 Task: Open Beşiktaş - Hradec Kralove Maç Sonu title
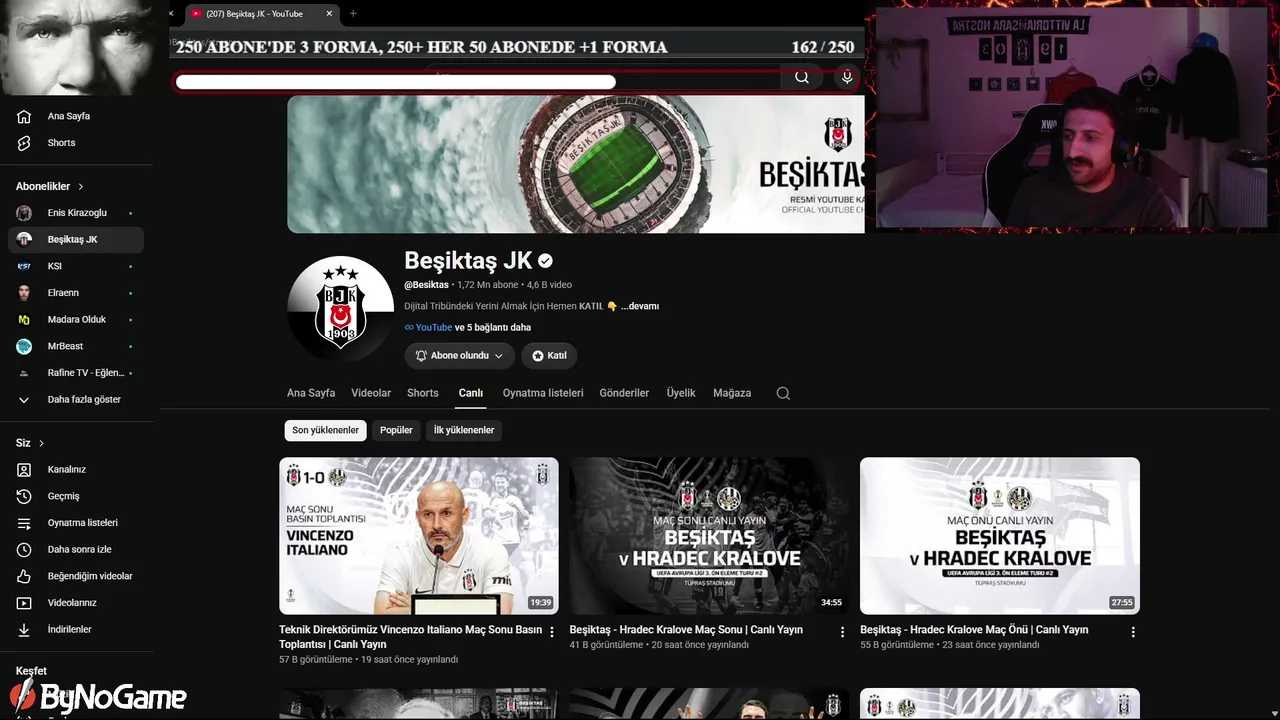pyautogui.click(x=686, y=630)
